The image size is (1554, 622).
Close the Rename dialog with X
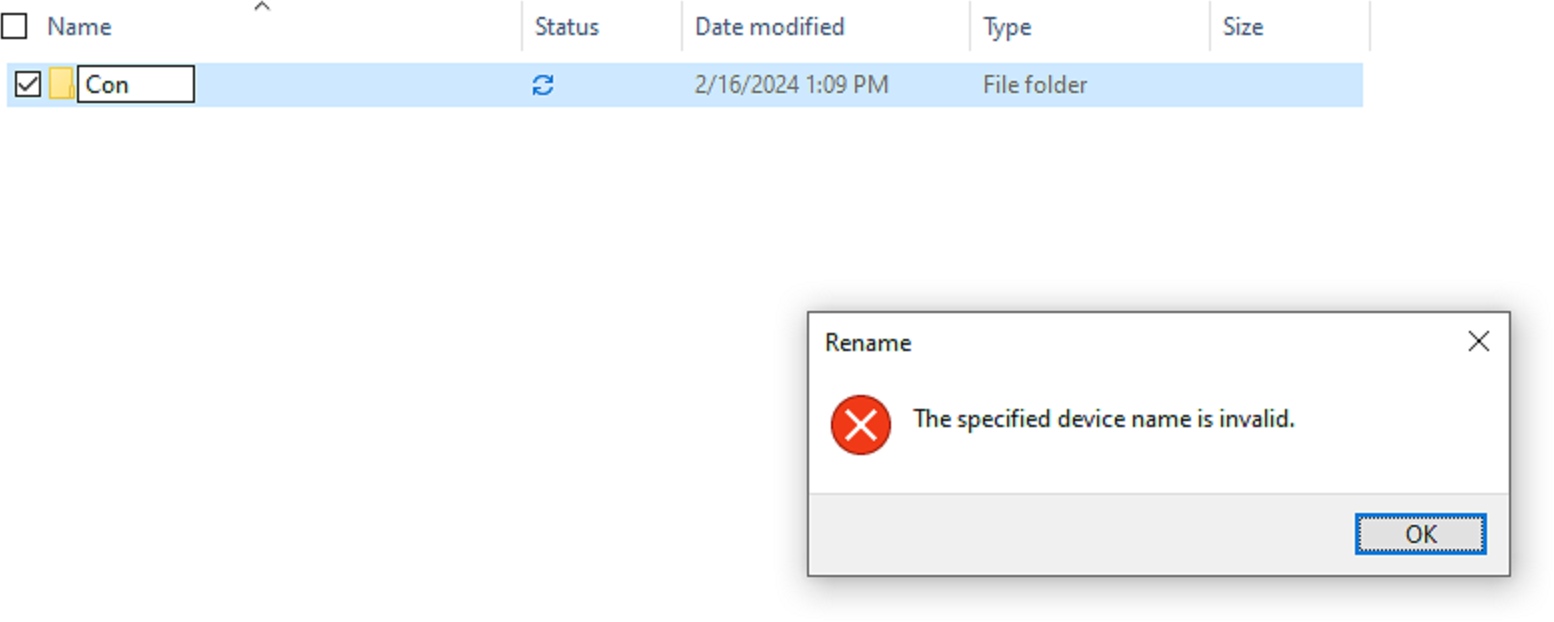[1478, 342]
